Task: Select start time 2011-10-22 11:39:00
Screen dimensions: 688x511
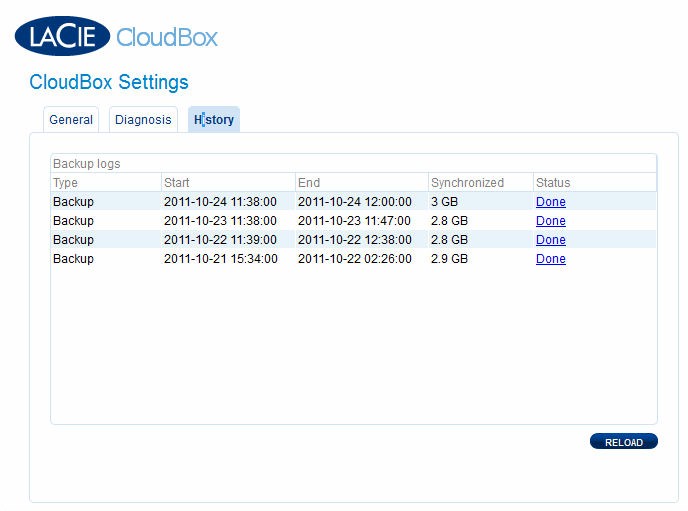Action: click(x=220, y=239)
